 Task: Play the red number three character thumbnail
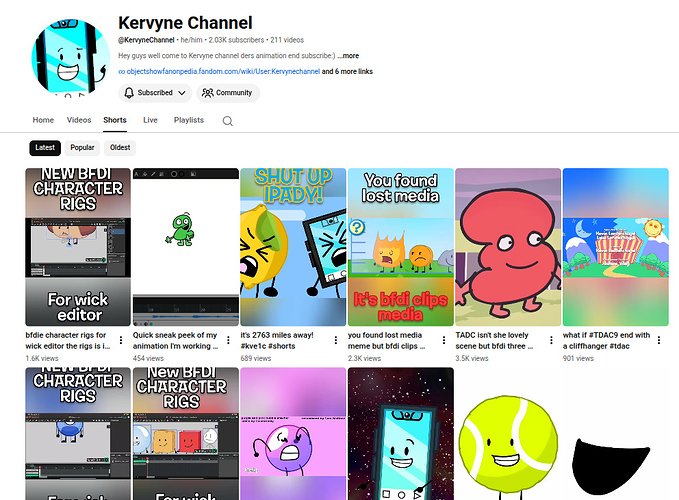pos(508,247)
